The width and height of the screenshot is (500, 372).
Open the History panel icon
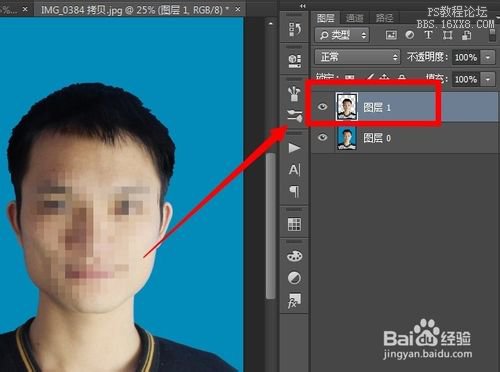(295, 29)
